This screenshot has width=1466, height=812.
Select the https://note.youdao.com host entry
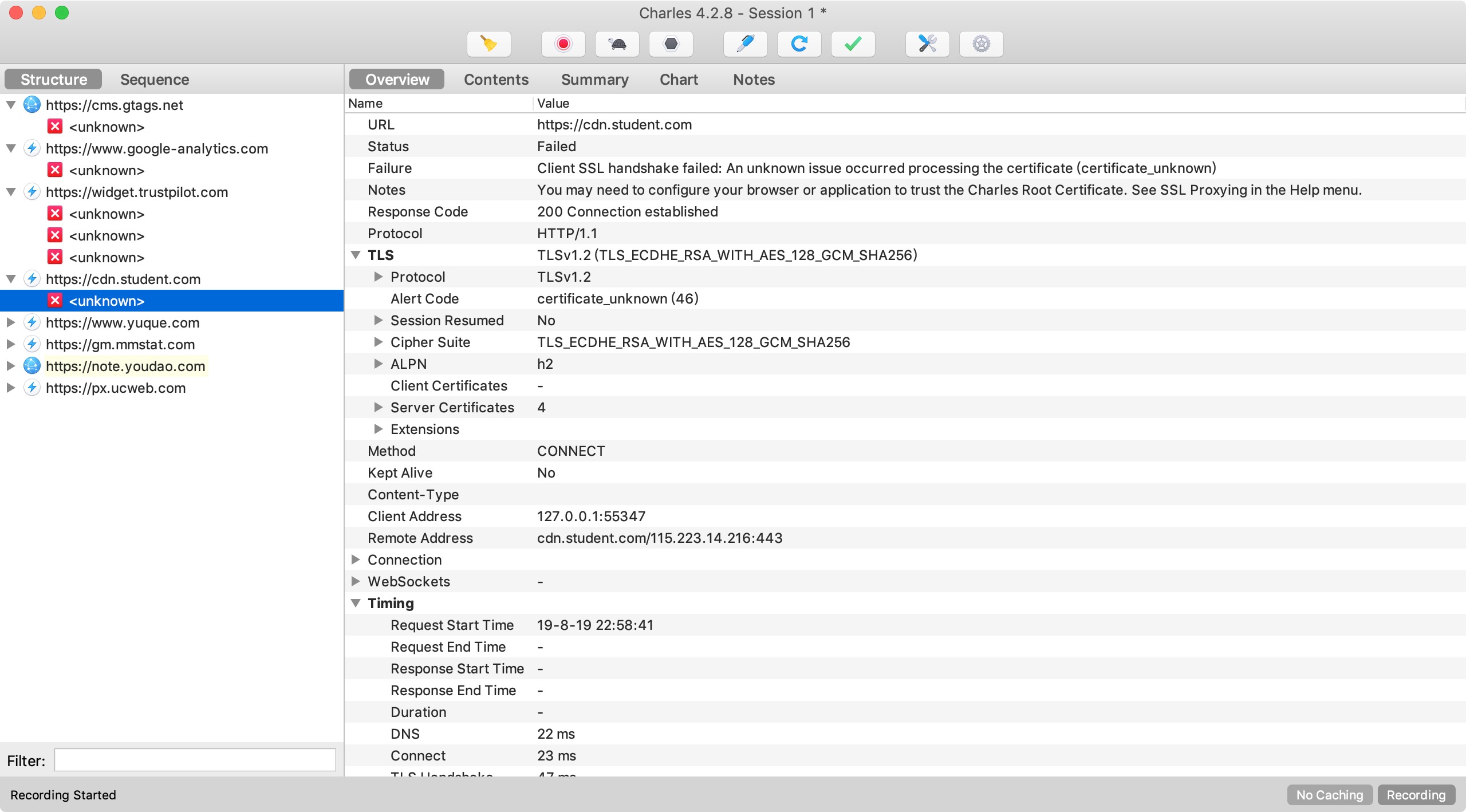pyautogui.click(x=125, y=366)
